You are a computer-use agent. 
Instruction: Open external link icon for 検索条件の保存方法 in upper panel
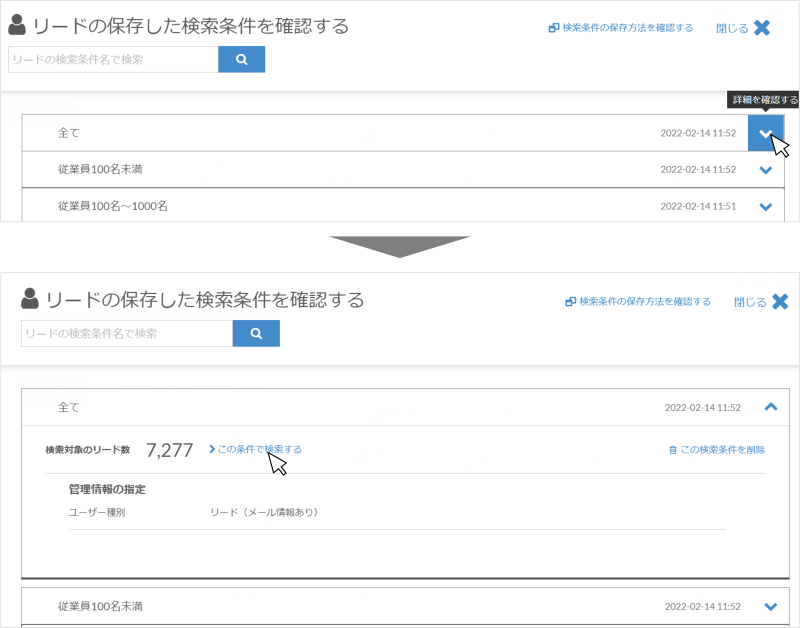tap(554, 28)
